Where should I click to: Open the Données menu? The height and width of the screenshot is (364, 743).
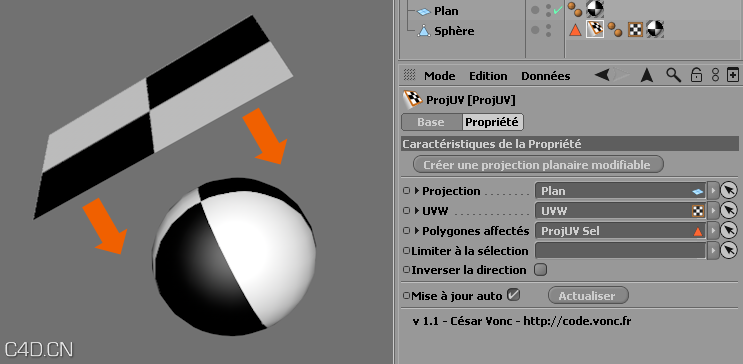click(545, 76)
